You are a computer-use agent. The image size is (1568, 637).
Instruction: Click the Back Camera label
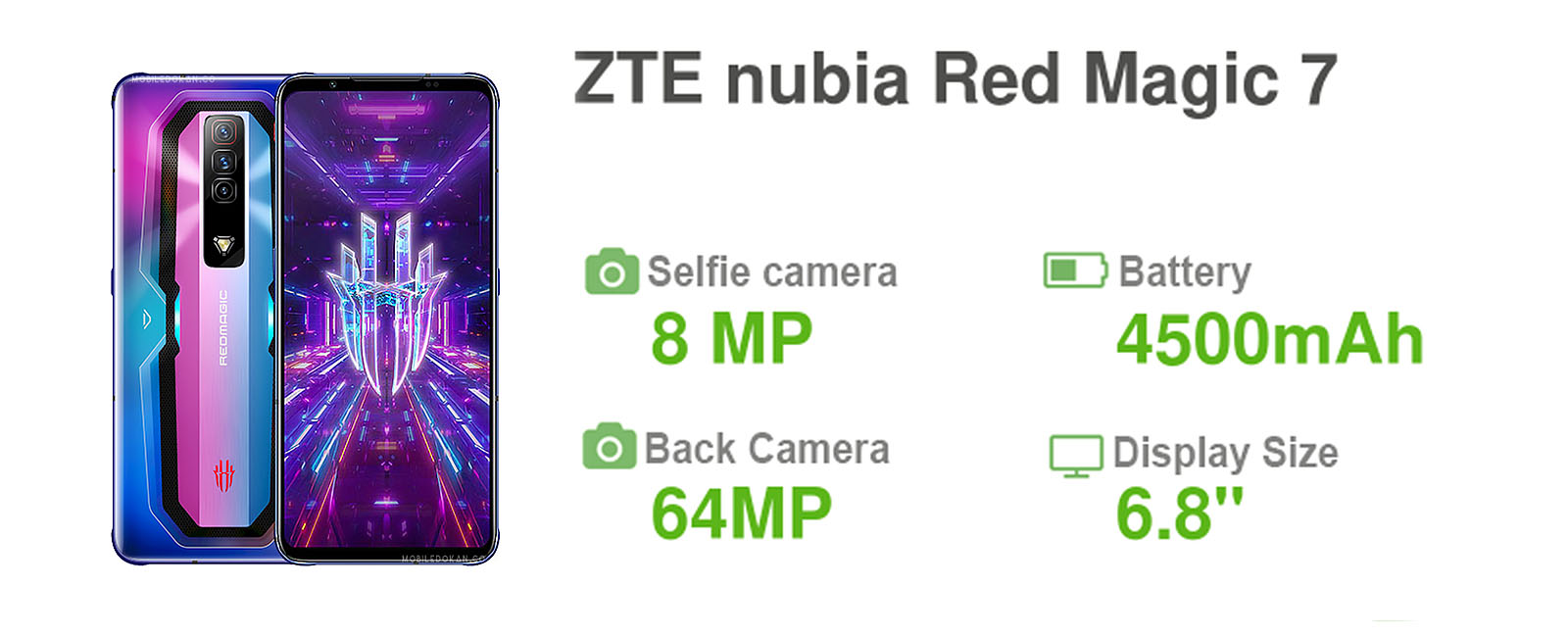(x=766, y=449)
